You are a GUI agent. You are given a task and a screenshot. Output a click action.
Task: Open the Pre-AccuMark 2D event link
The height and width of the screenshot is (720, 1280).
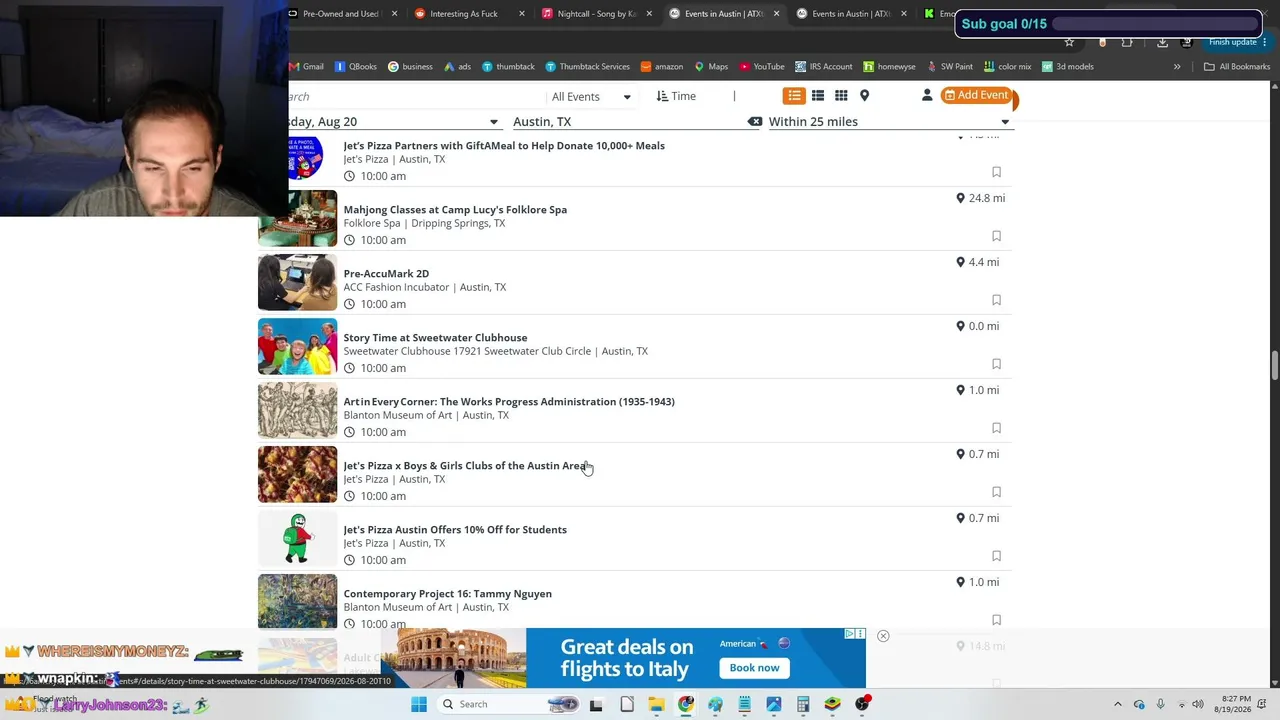coord(386,274)
